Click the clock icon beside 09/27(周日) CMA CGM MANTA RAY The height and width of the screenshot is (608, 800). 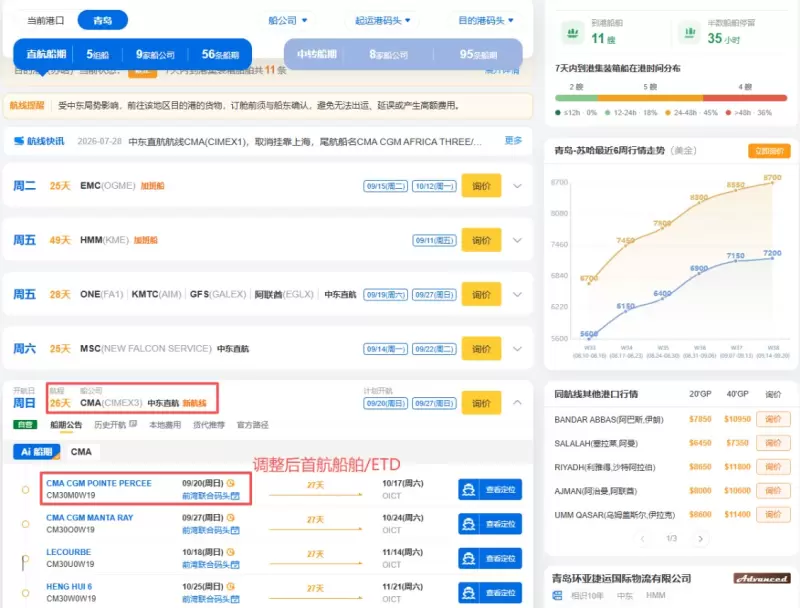[231, 518]
